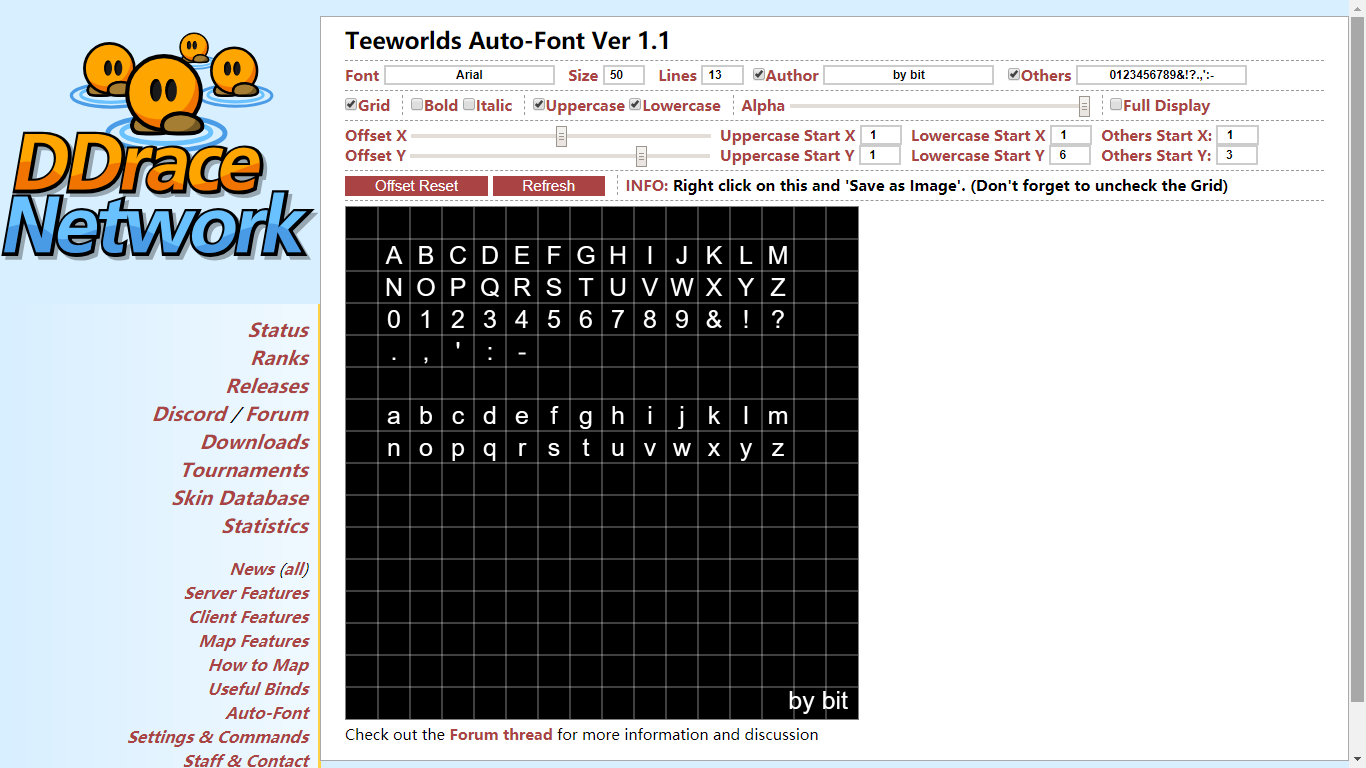The height and width of the screenshot is (768, 1366).
Task: Toggle the Author checkbox
Action: pyautogui.click(x=759, y=75)
